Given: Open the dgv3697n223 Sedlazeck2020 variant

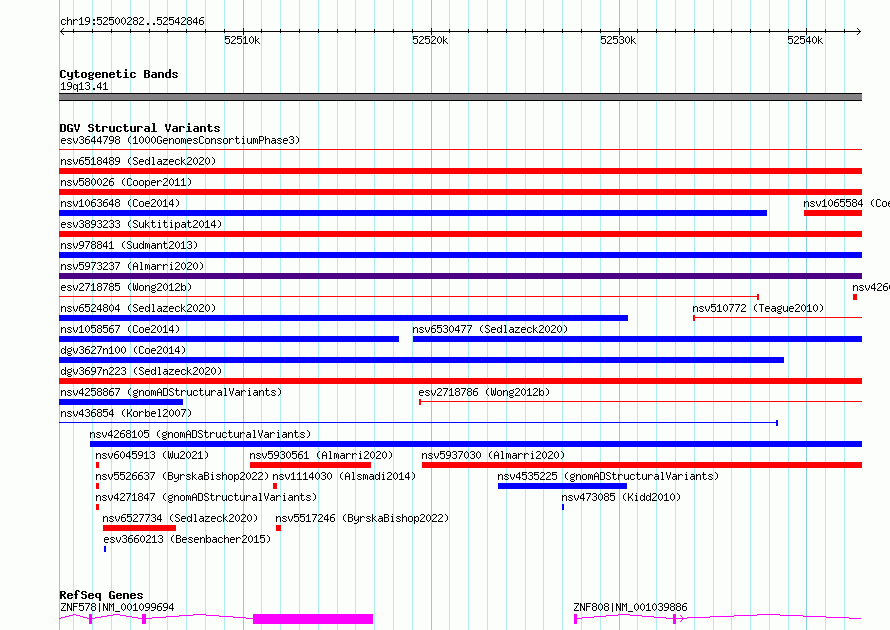Looking at the screenshot, I should 141,371.
